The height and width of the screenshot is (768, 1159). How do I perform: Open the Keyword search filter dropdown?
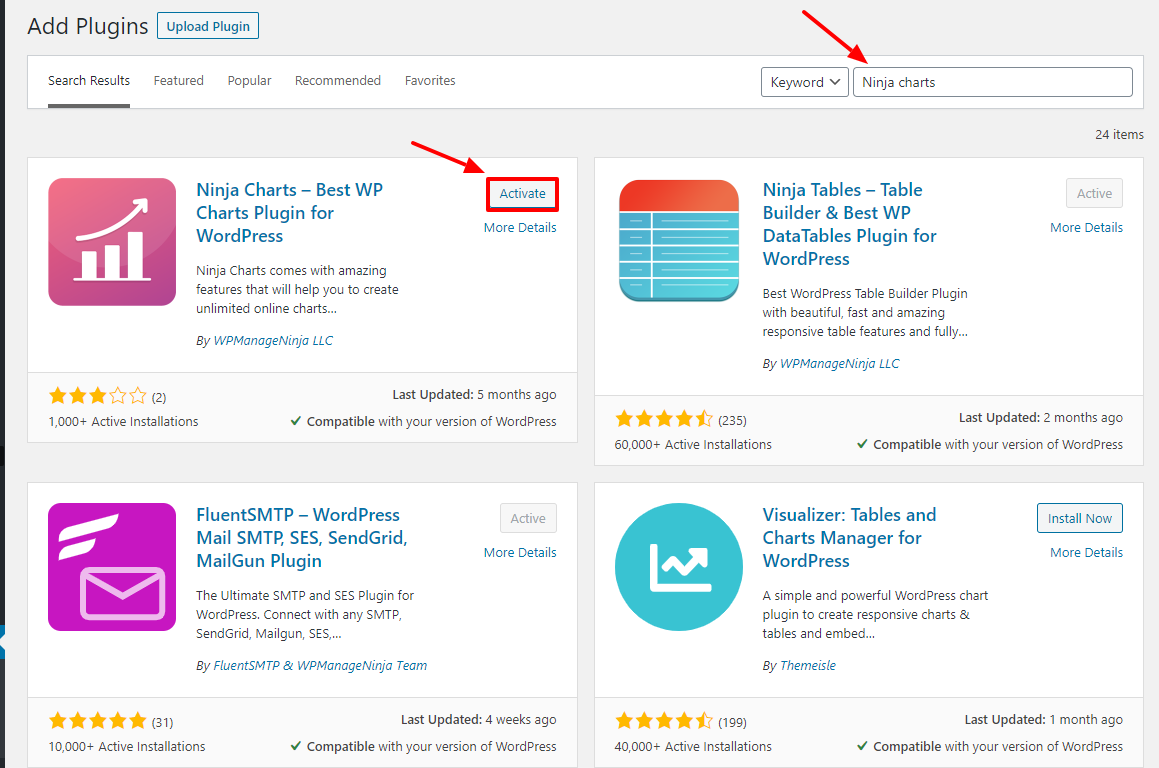804,81
